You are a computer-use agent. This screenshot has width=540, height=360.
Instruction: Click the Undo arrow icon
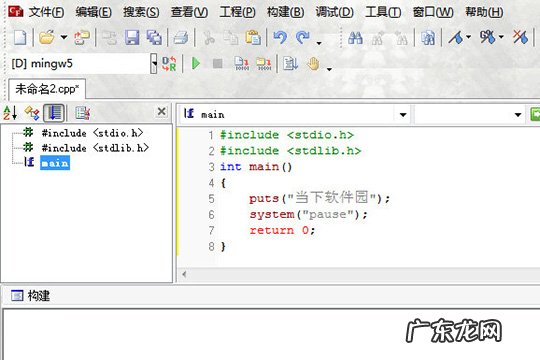[x=280, y=37]
